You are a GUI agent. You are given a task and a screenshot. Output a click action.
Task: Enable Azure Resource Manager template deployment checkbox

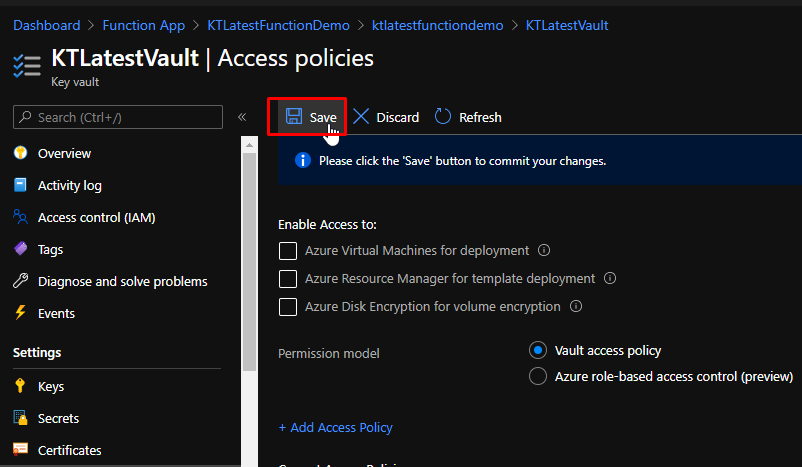288,279
